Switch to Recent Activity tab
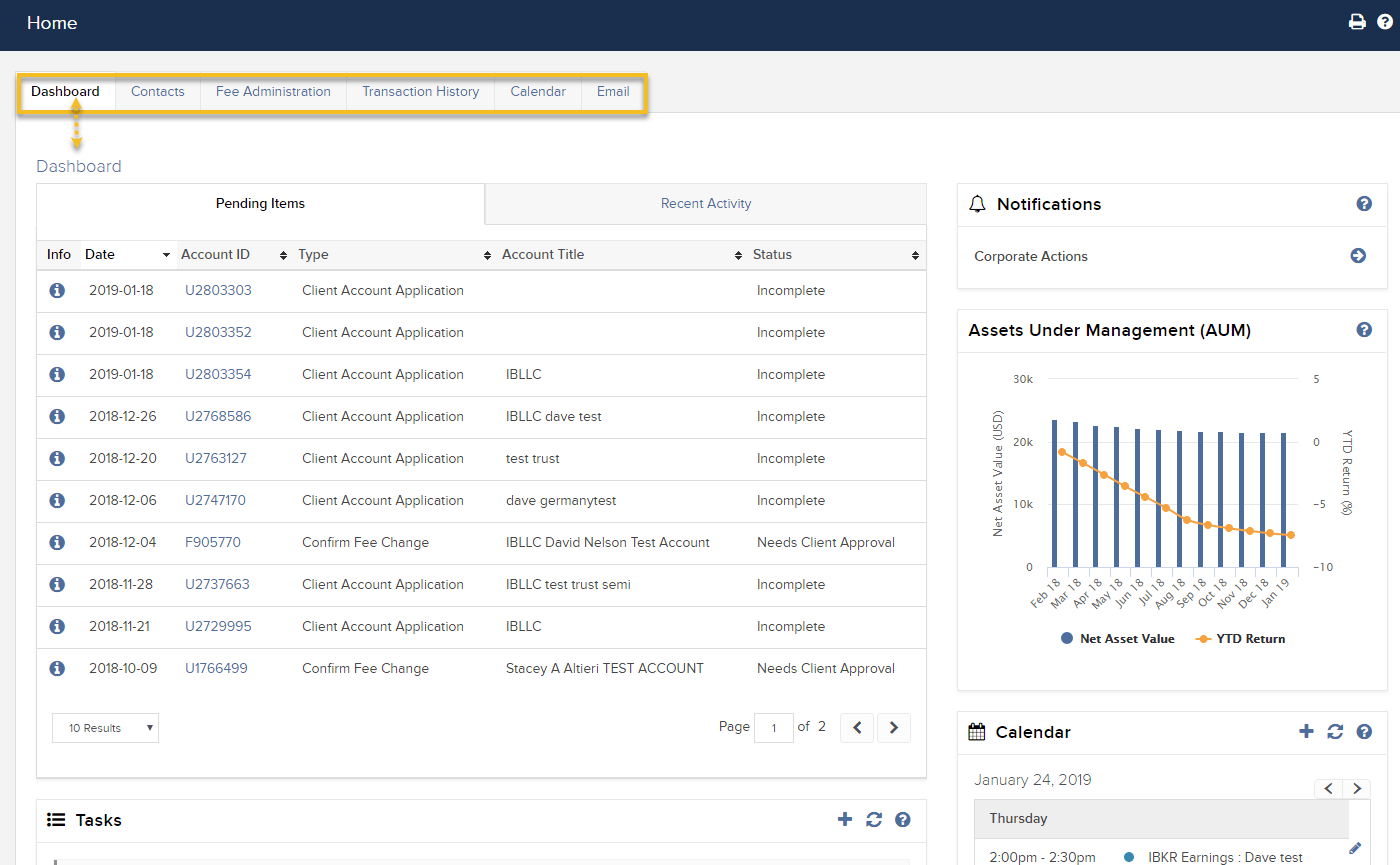Image resolution: width=1400 pixels, height=865 pixels. pos(705,204)
